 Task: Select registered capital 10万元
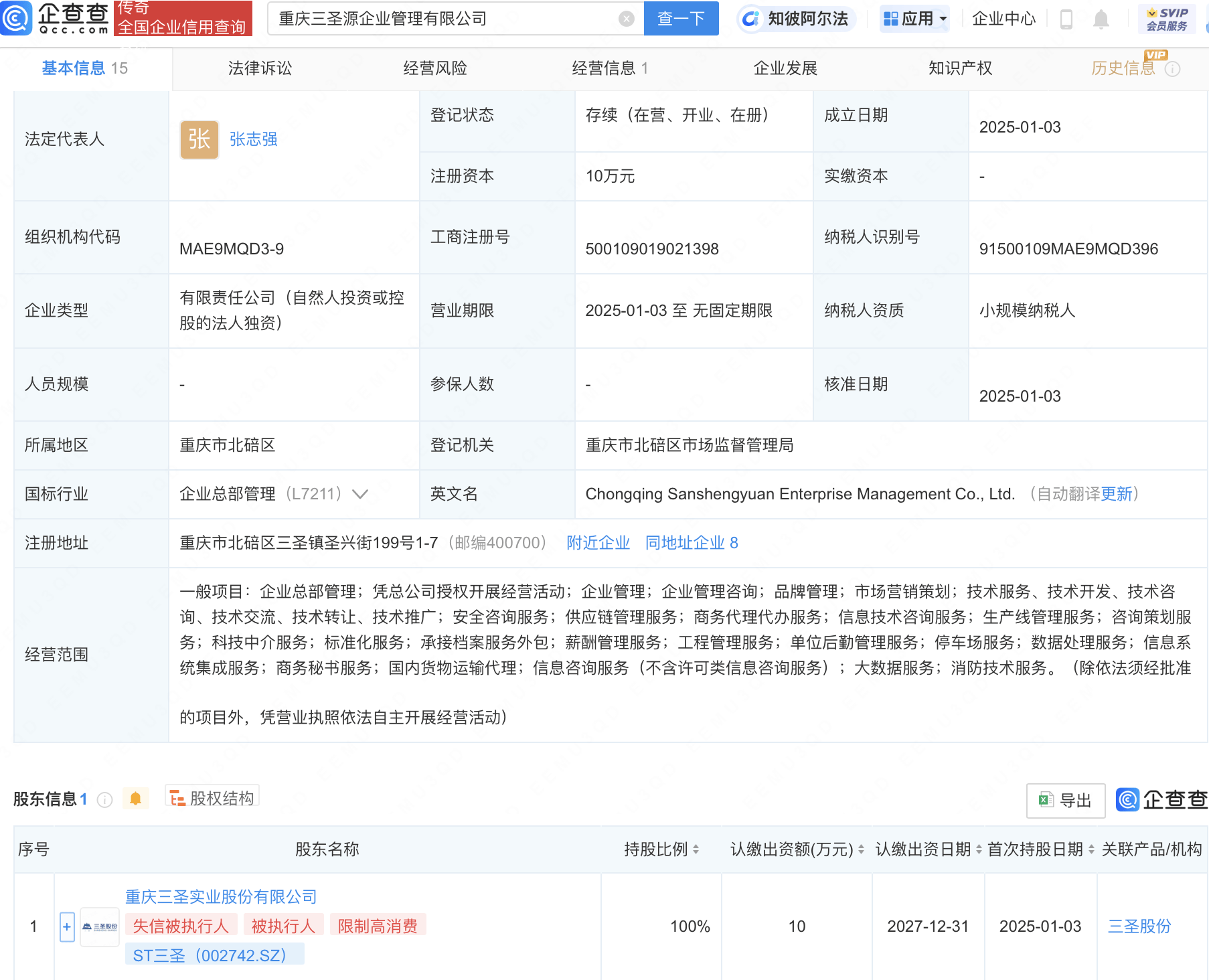[610, 176]
